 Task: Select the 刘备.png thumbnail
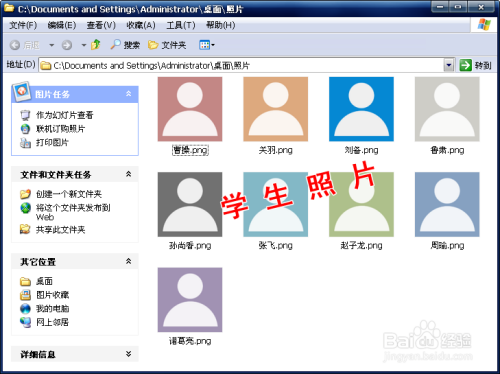click(x=361, y=109)
